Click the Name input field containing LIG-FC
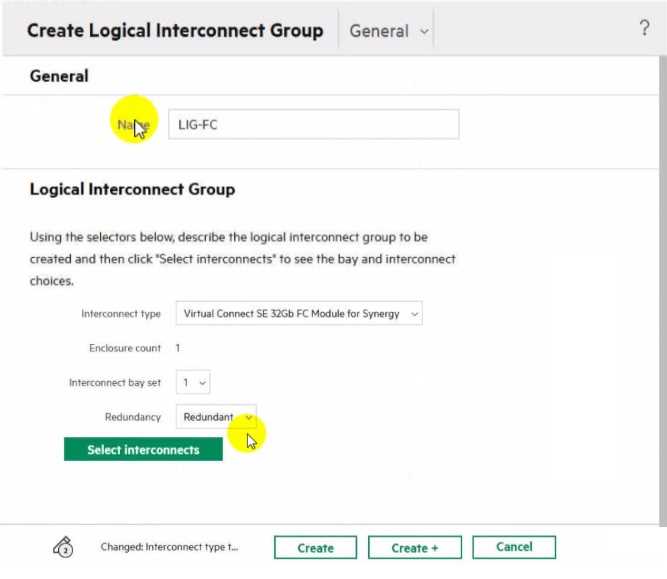The height and width of the screenshot is (579, 667). point(313,124)
